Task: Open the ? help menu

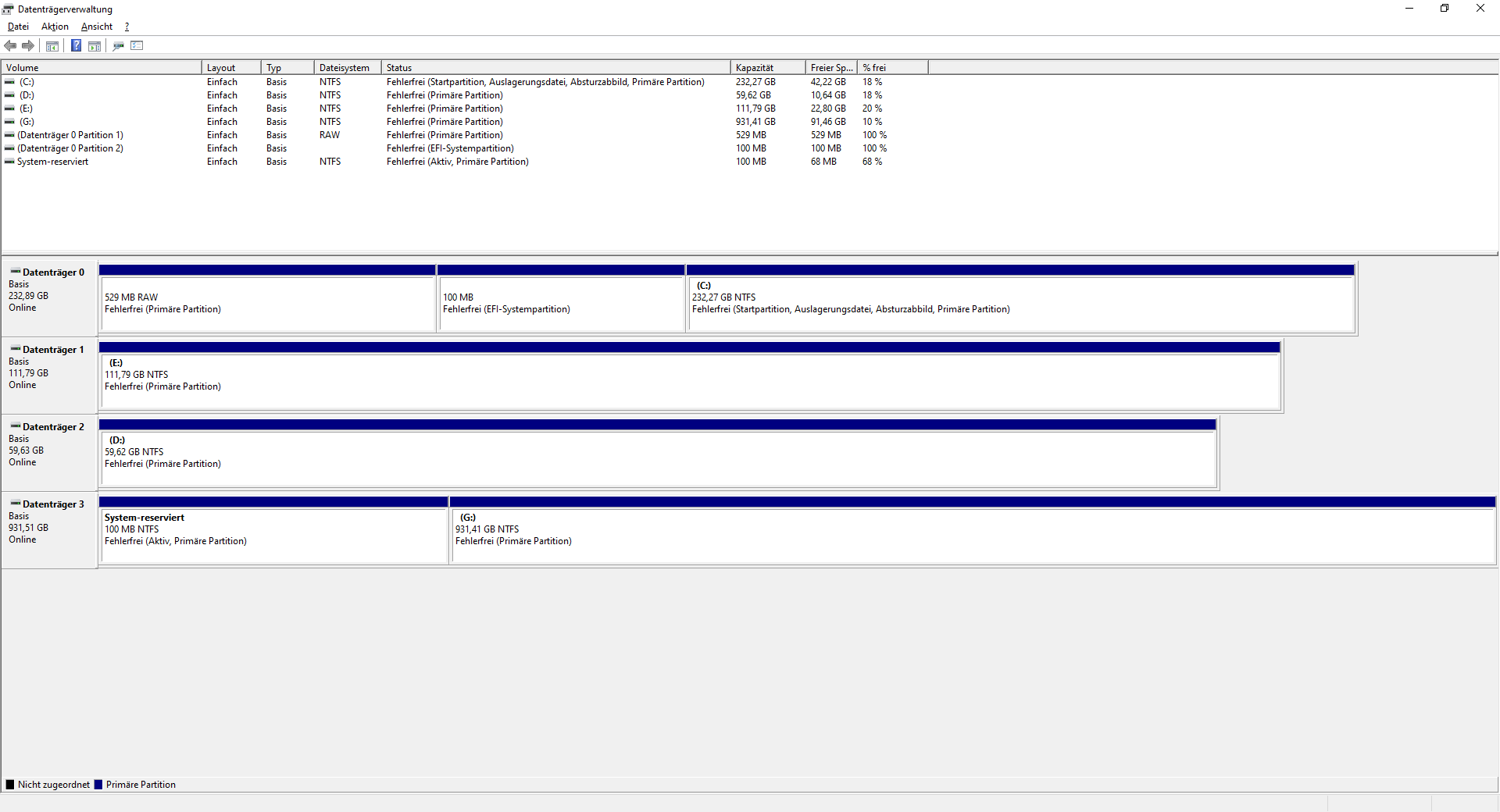Action: click(x=127, y=27)
